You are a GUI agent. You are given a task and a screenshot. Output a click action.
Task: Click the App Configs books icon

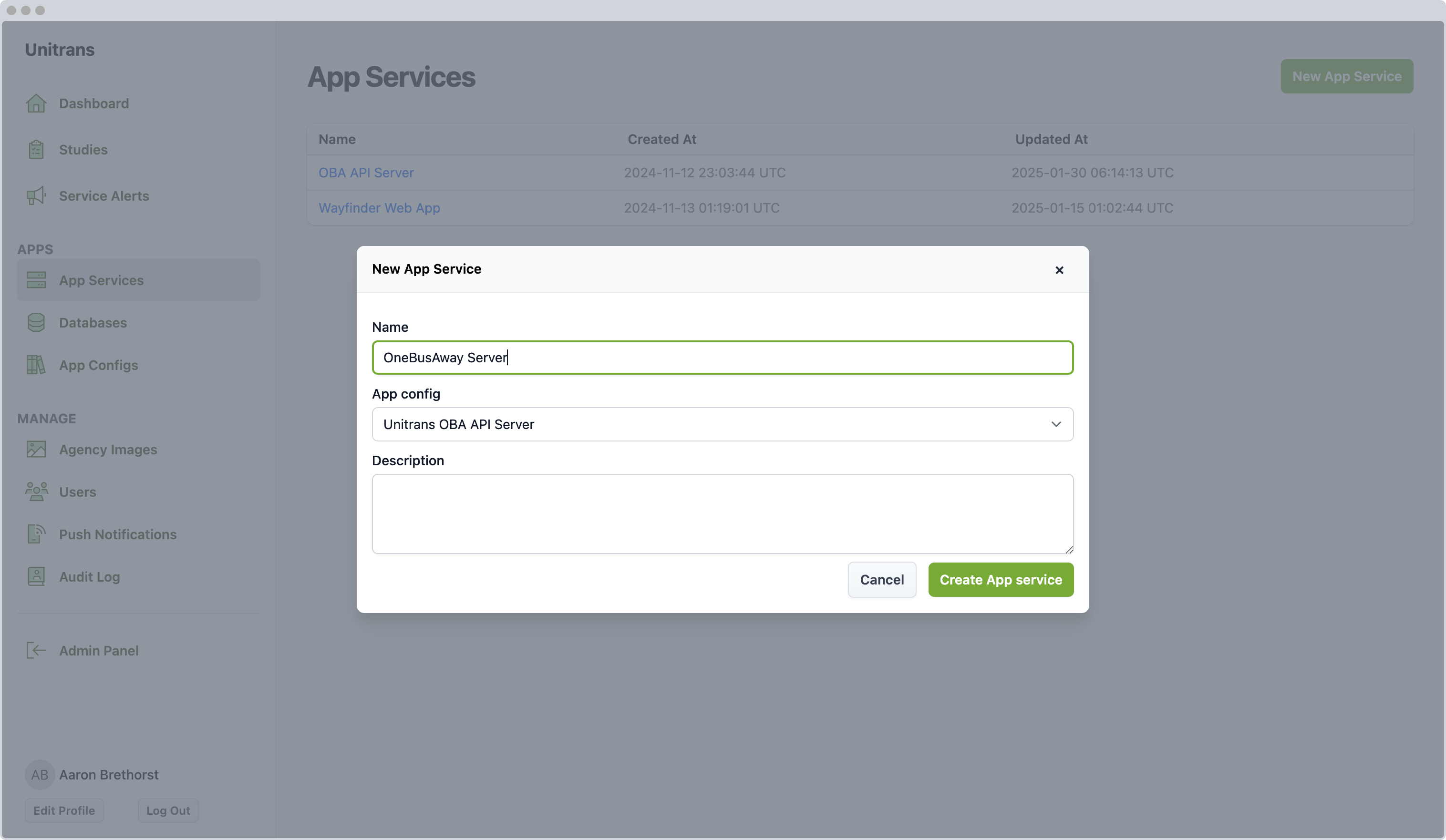click(x=36, y=365)
